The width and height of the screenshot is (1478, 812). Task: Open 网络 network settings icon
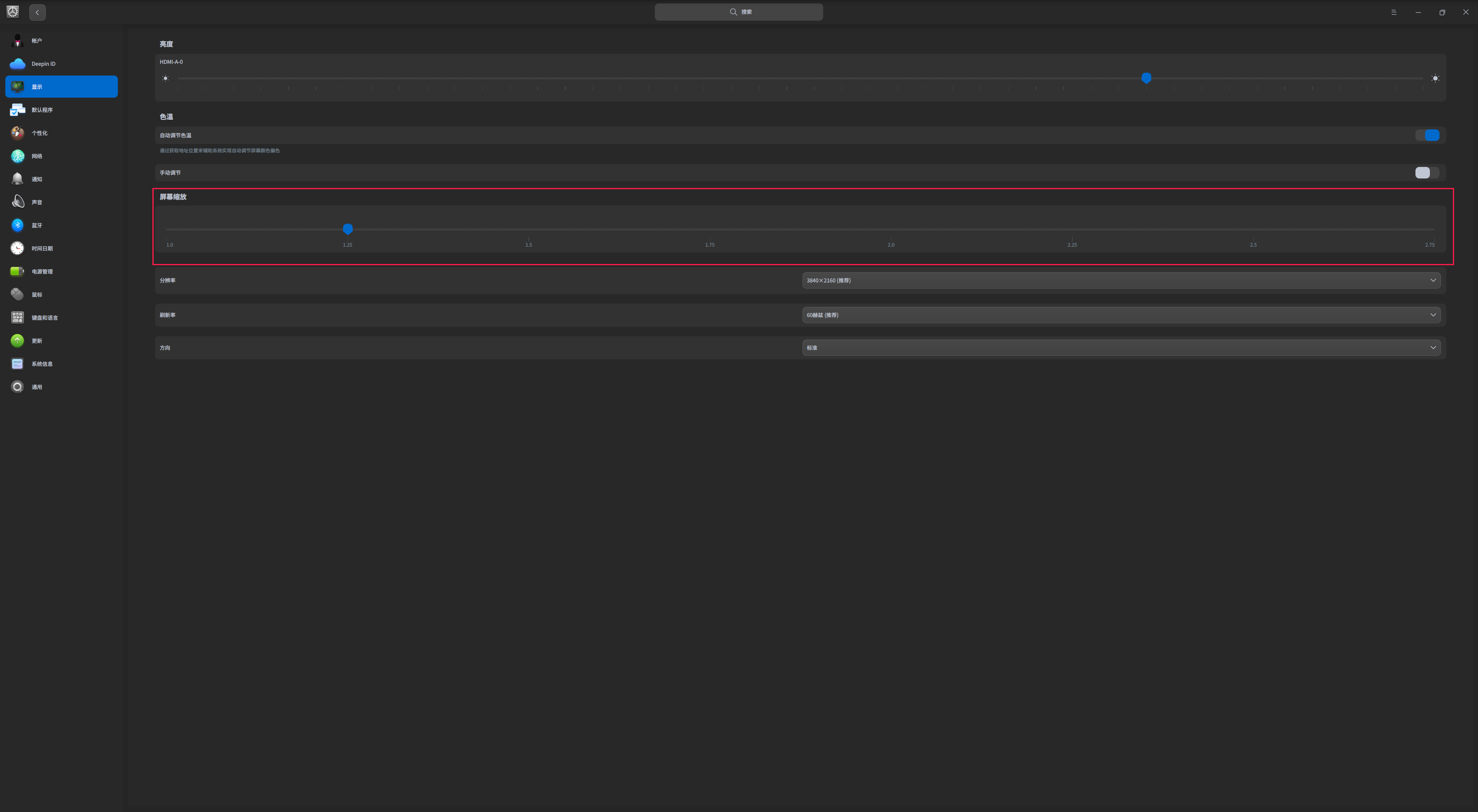(17, 156)
